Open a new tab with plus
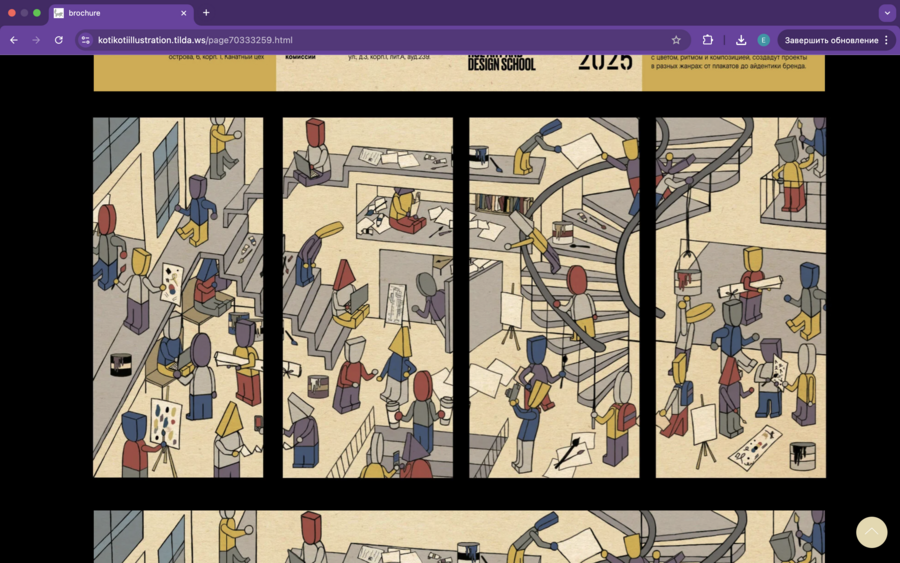This screenshot has width=900, height=563. click(206, 13)
